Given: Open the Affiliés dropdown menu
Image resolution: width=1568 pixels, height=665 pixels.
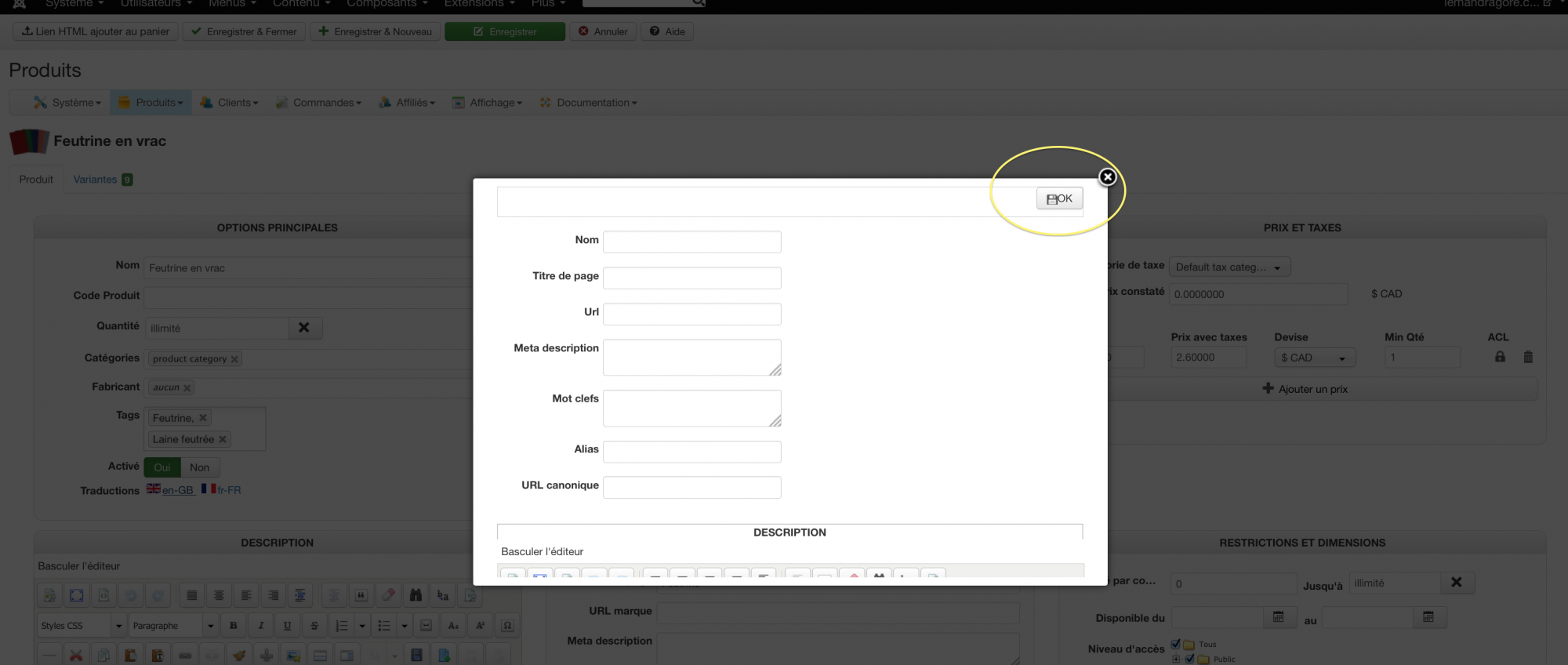Looking at the screenshot, I should pyautogui.click(x=406, y=103).
